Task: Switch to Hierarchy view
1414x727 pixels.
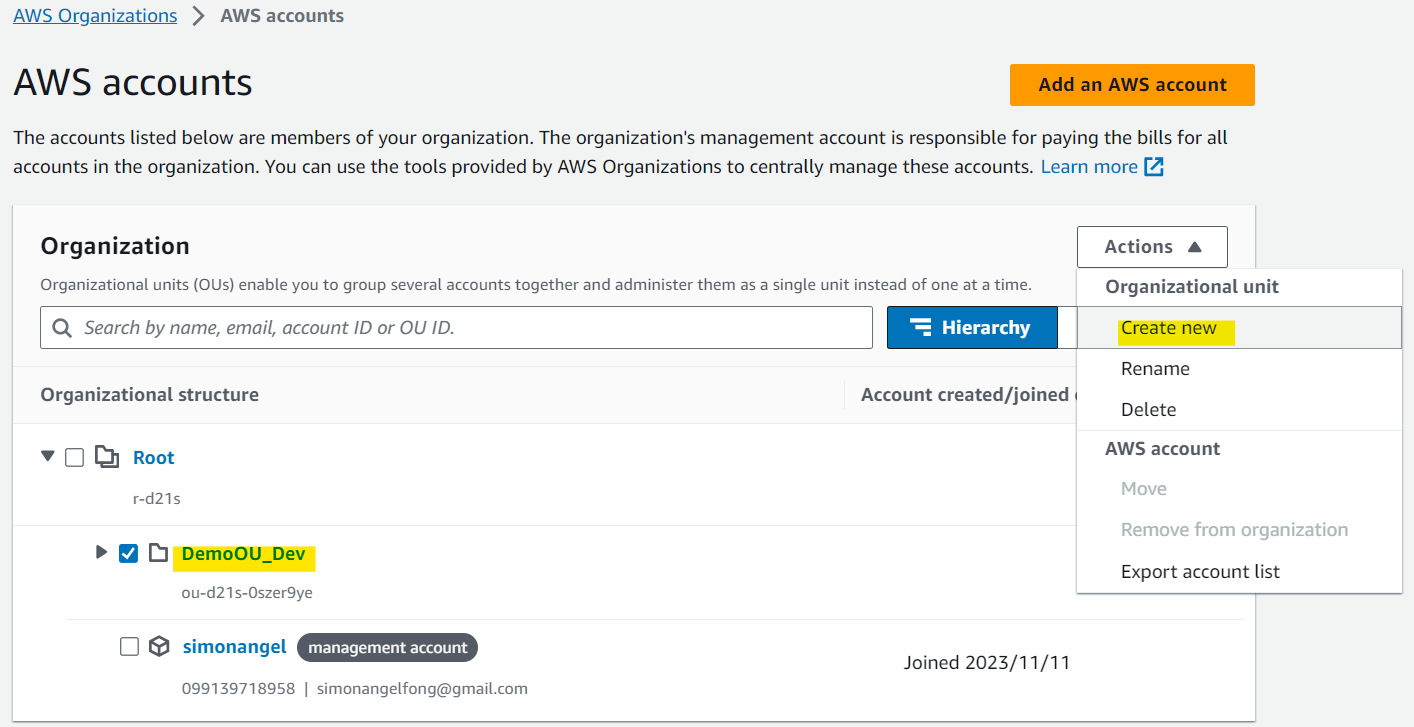Action: click(x=972, y=328)
